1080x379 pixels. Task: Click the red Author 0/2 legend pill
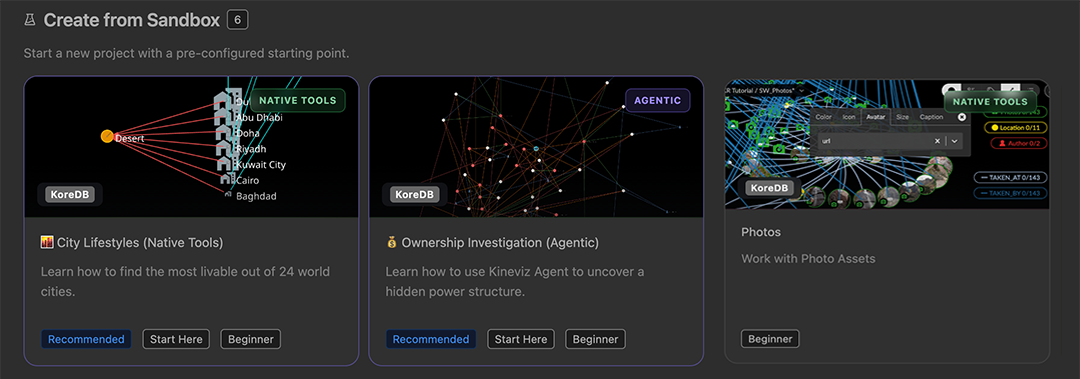[1019, 143]
